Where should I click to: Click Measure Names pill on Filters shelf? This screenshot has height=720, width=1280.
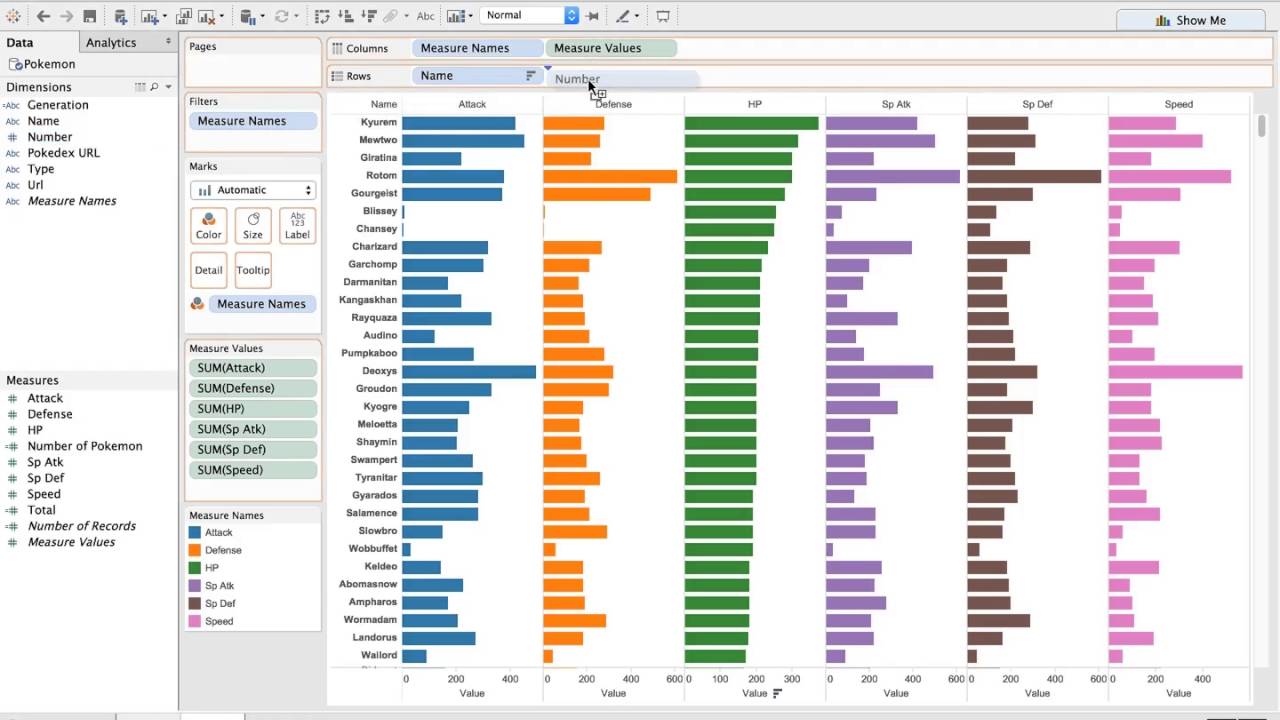tap(253, 121)
